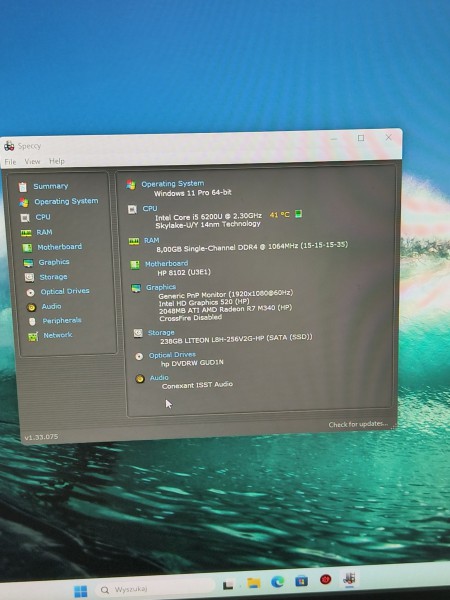
Task: Open RAM details from sidebar icon
Action: (26, 233)
